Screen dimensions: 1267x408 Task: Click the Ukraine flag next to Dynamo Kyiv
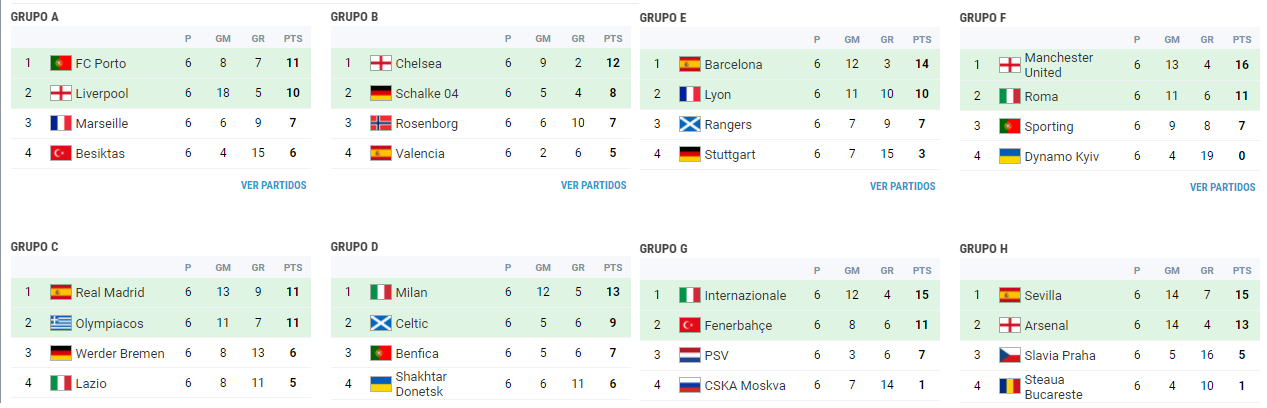(x=1010, y=157)
